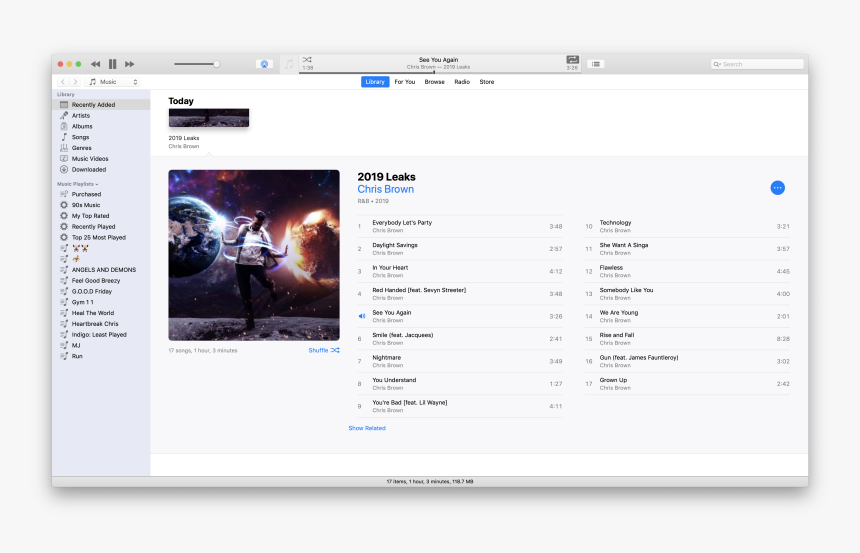
Task: Click the My Top Rated gear icon
Action: click(x=64, y=216)
